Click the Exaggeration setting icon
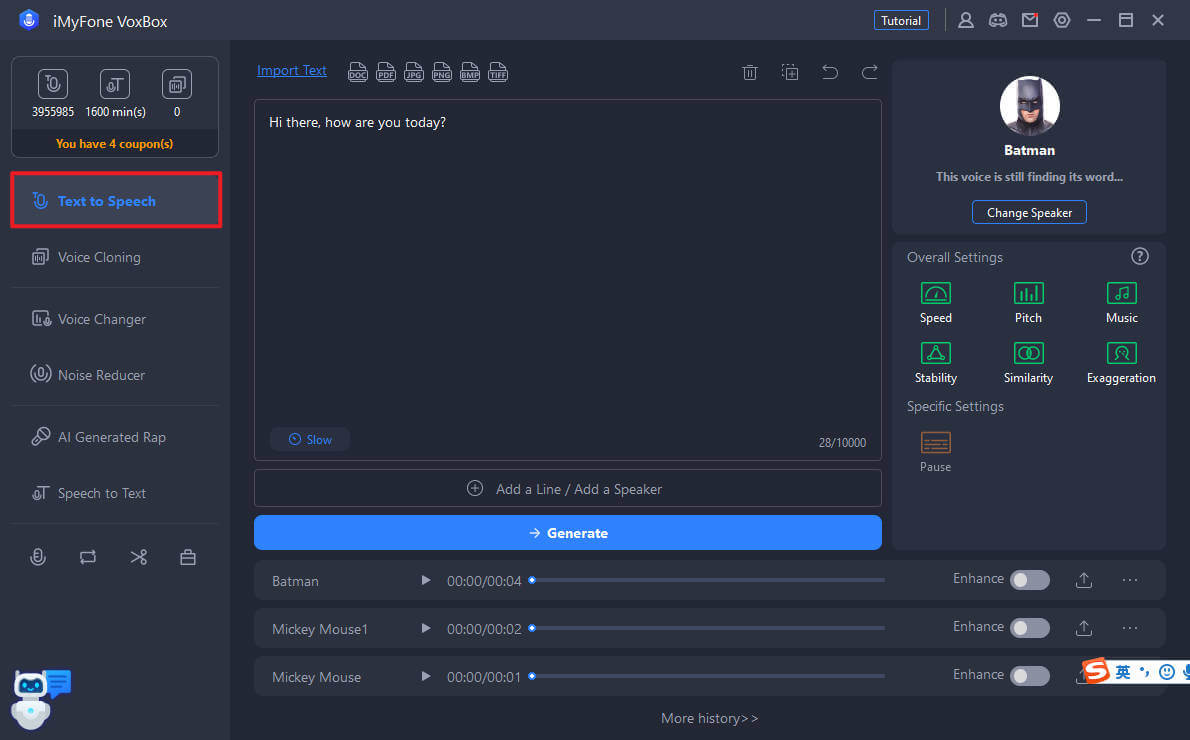Screen dimensions: 1190x740 (x=1121, y=354)
